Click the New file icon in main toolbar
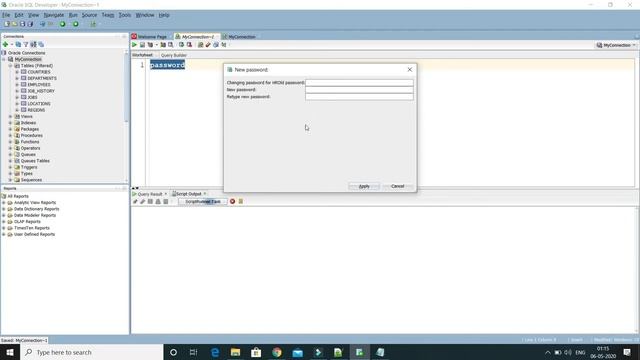The width and height of the screenshot is (640, 360). 7,24
